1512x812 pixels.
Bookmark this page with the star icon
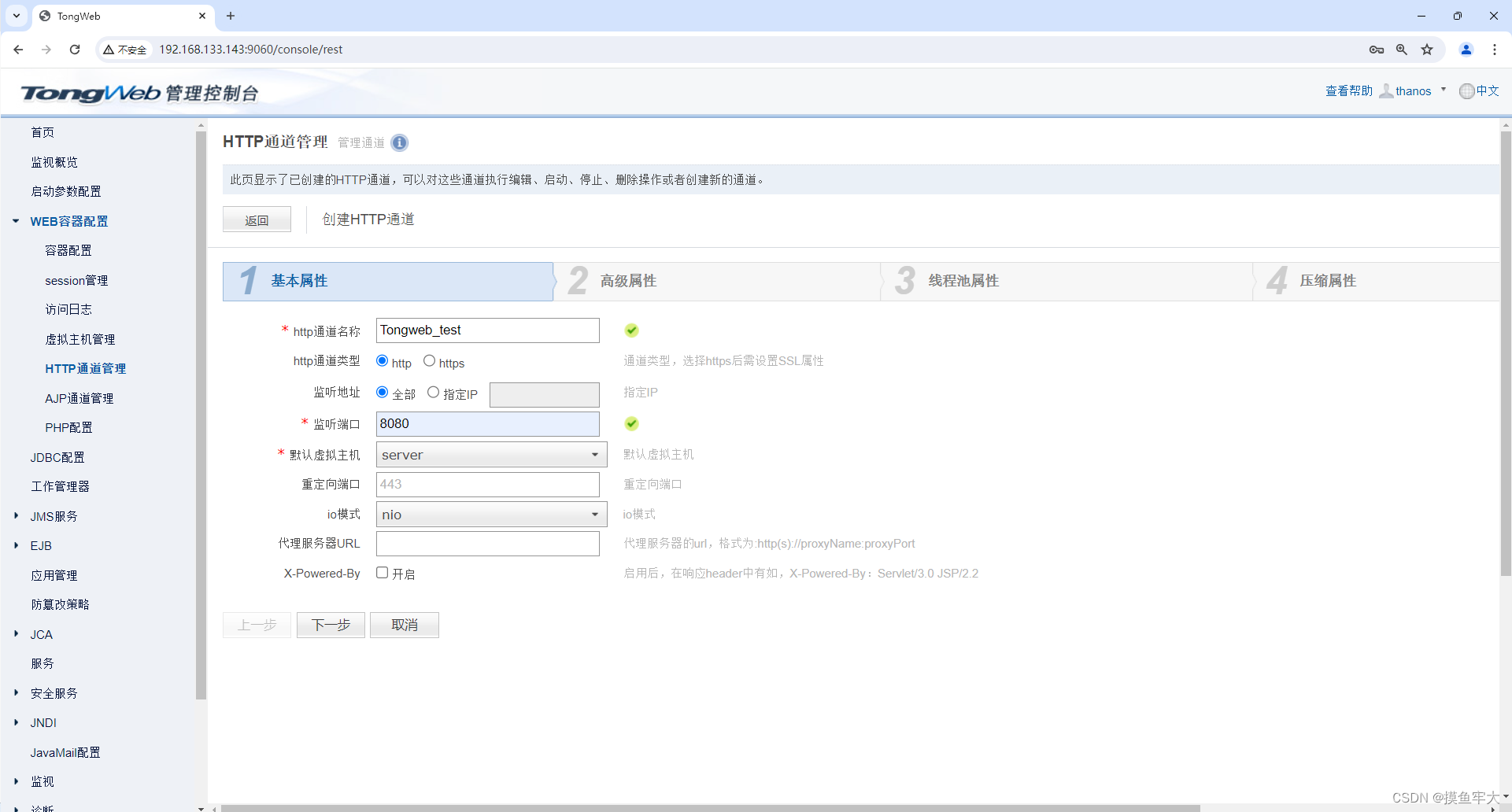[1427, 50]
